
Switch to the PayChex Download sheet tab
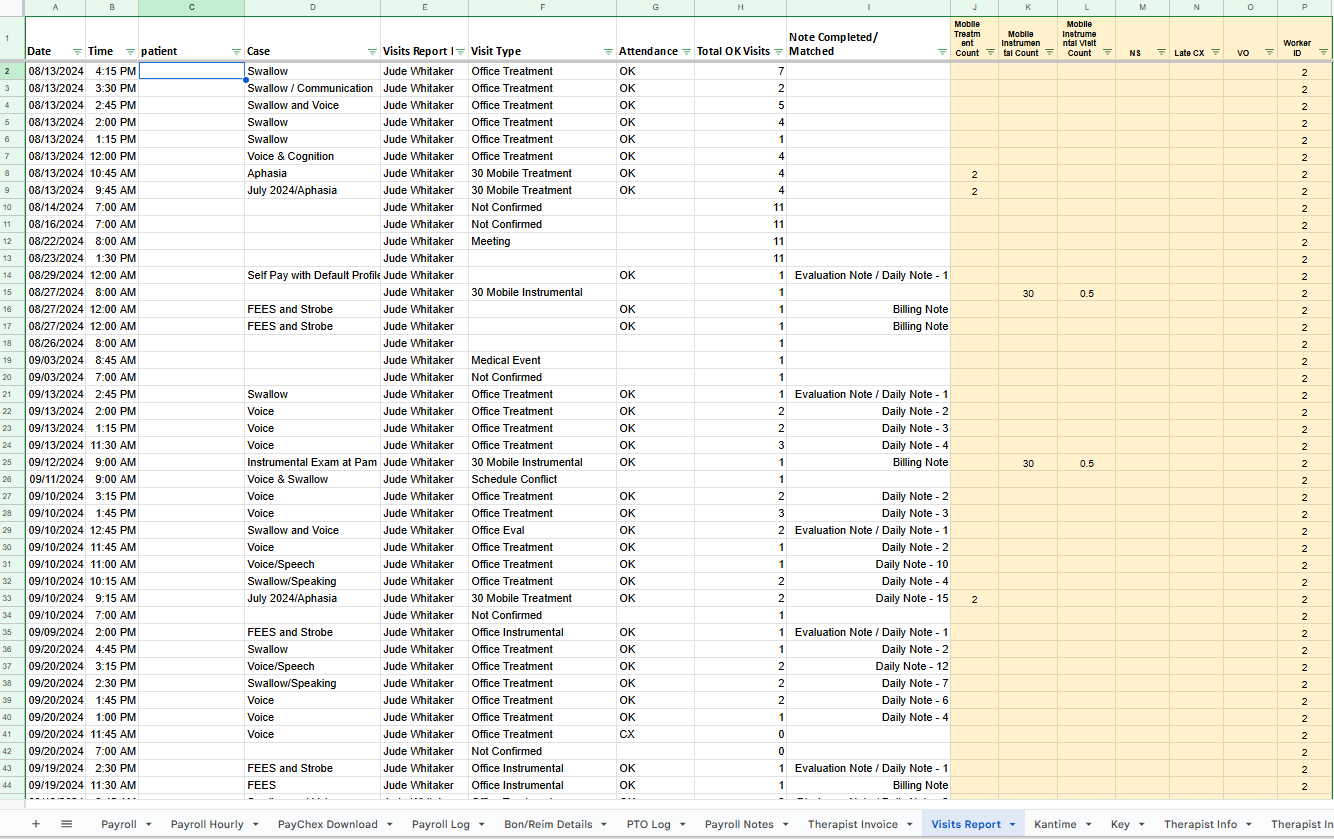(328, 825)
